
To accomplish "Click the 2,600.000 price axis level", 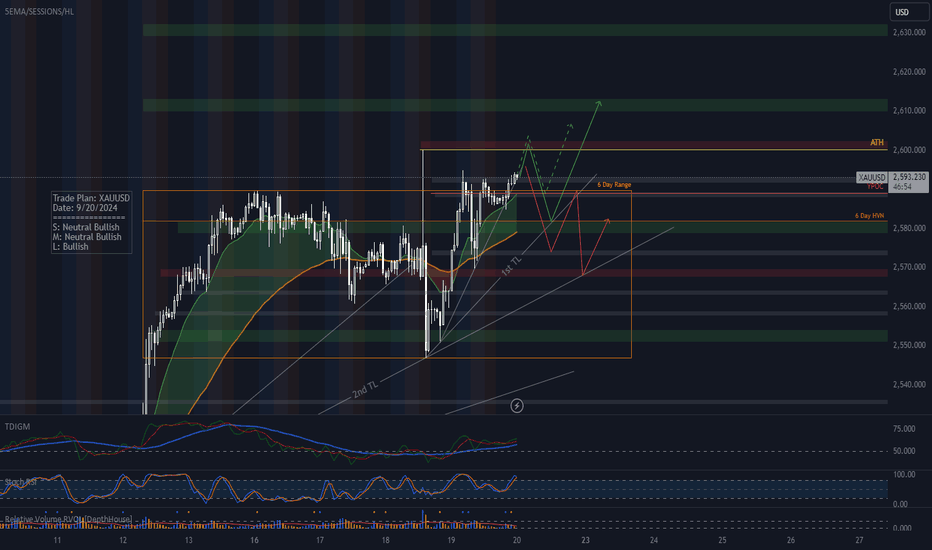I will [909, 150].
